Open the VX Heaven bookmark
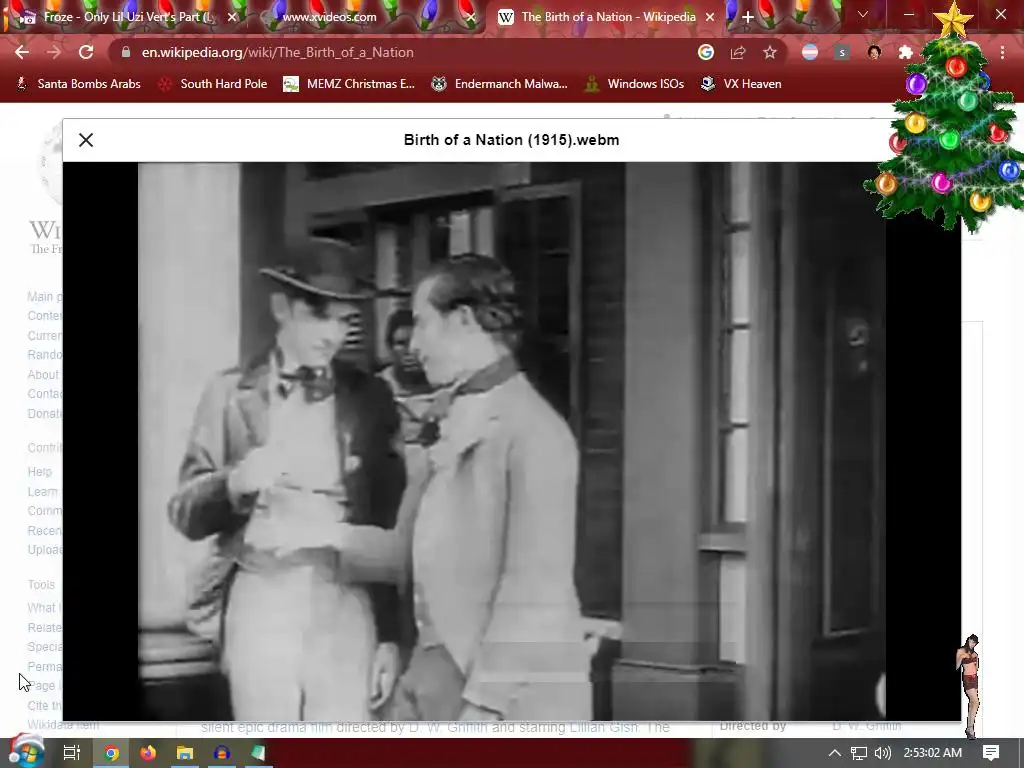The image size is (1024, 768). pyautogui.click(x=741, y=84)
